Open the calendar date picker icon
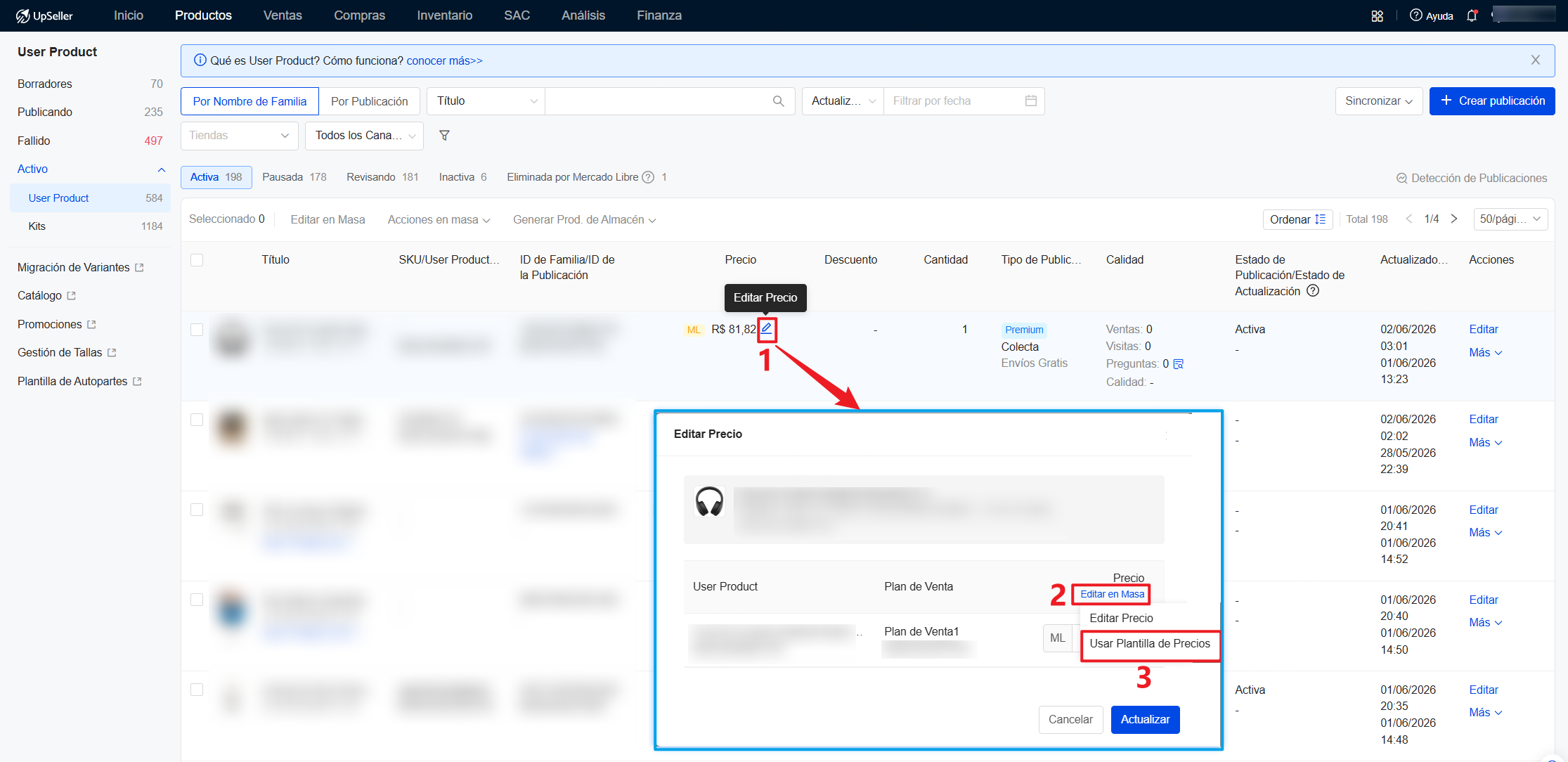 [x=1030, y=101]
